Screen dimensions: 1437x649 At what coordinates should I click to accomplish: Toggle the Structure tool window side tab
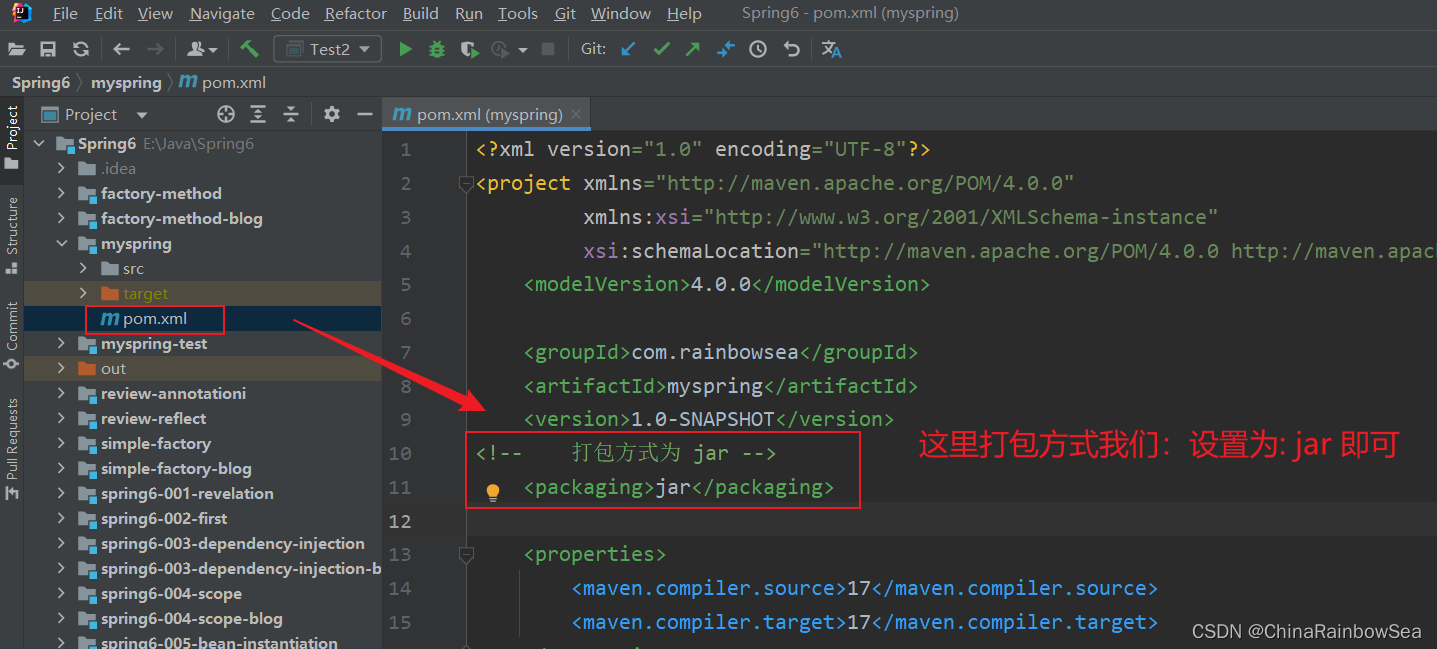(12, 234)
